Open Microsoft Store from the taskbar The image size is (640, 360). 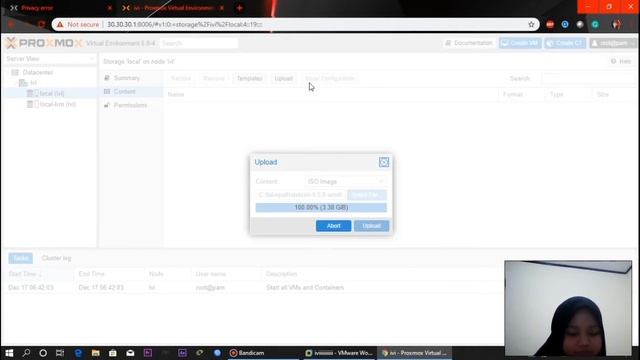113,353
